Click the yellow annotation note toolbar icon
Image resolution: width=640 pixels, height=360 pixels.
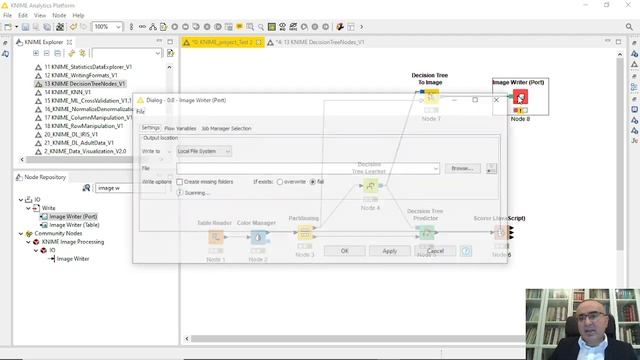[x=239, y=27]
